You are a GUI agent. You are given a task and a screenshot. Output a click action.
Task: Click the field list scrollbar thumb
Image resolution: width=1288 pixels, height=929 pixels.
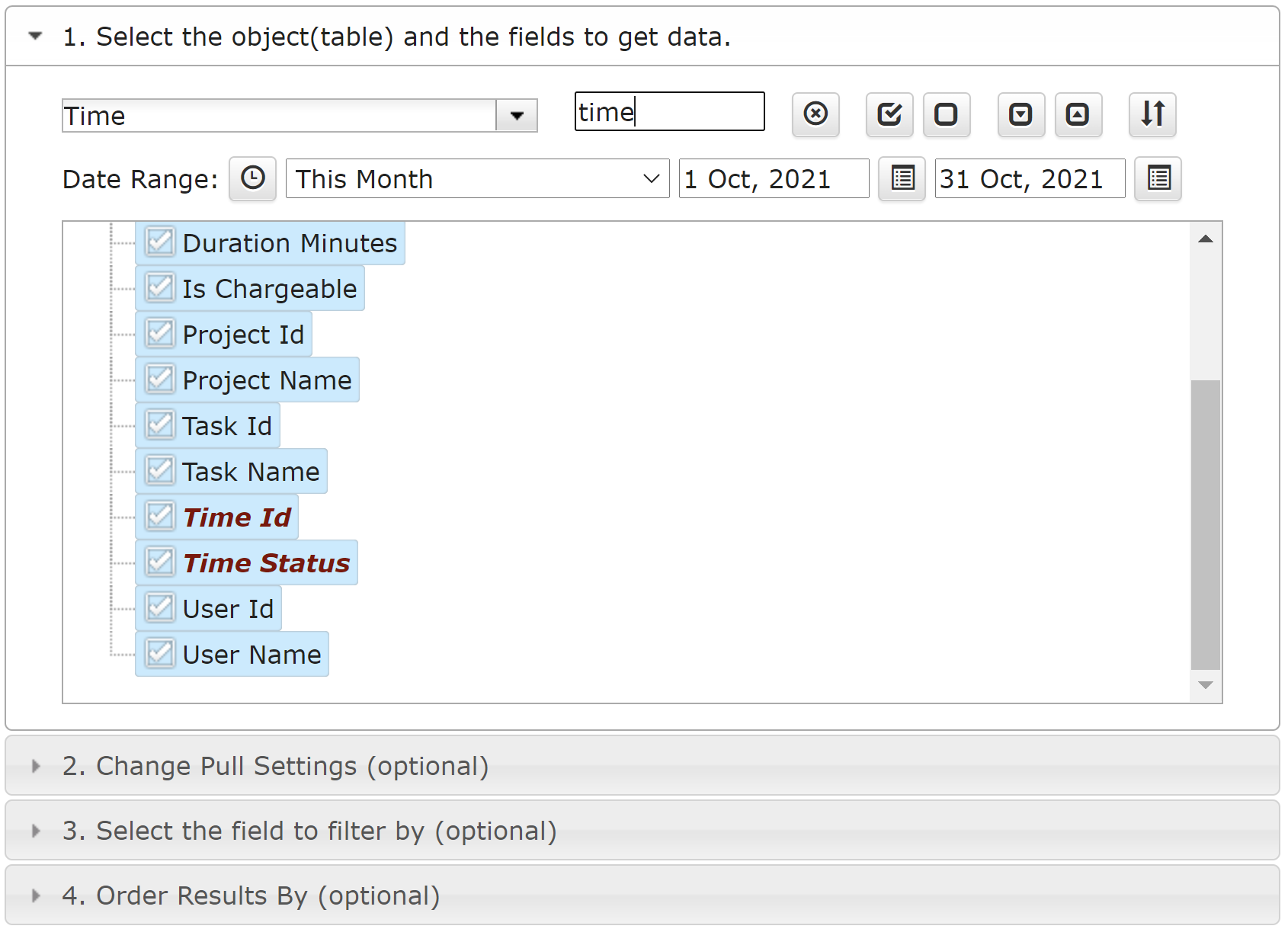[1205, 524]
